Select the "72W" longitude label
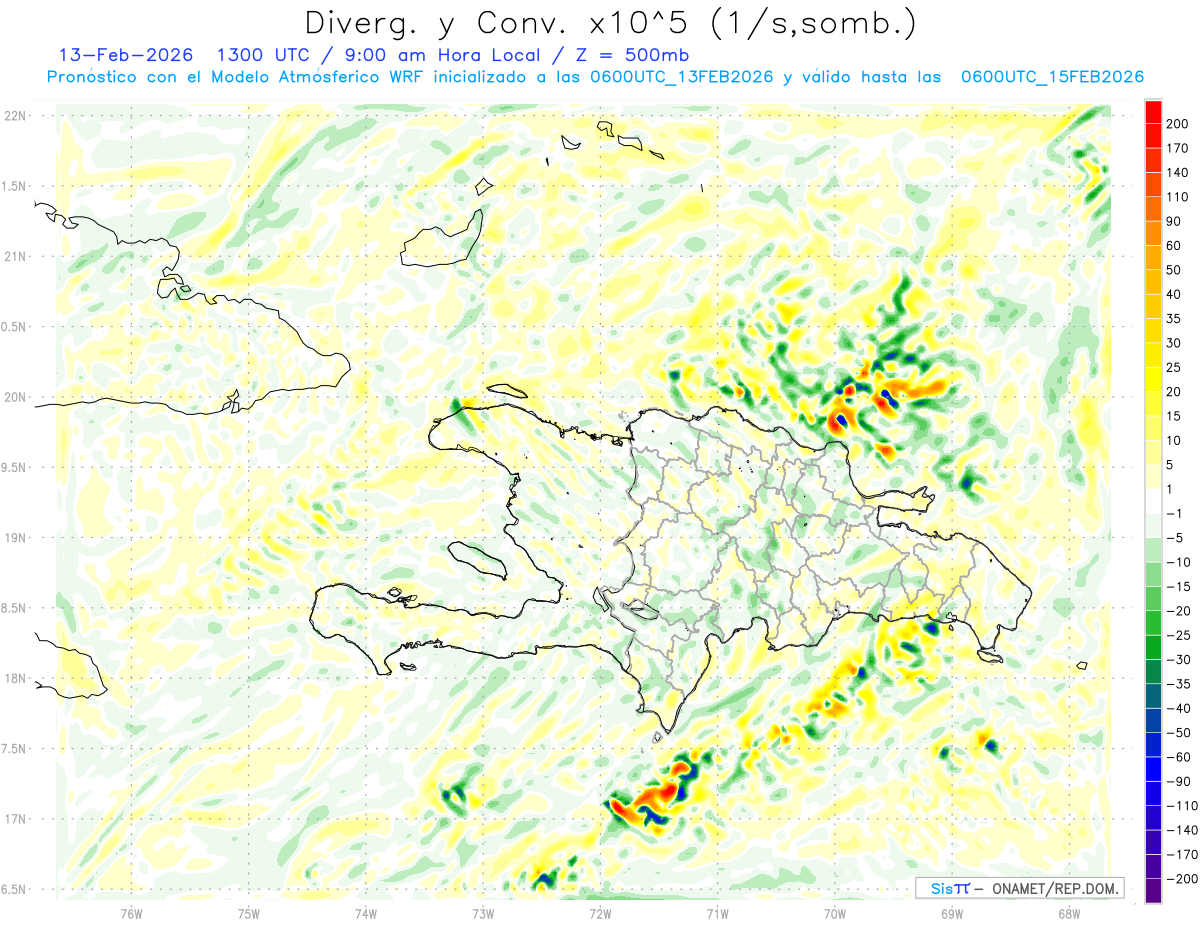Viewport: 1200px width, 927px height. click(x=600, y=913)
